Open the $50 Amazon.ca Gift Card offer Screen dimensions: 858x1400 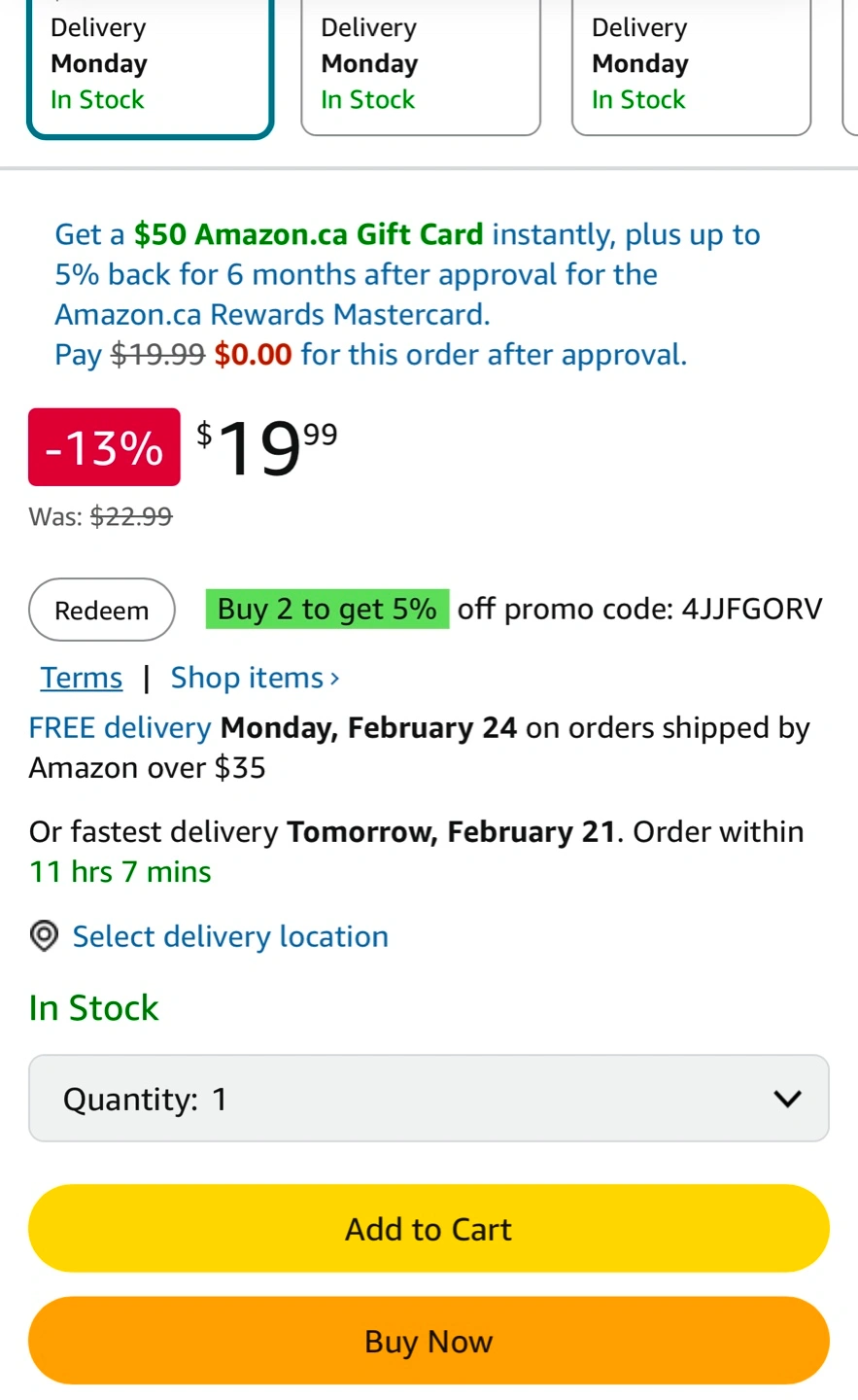(308, 234)
